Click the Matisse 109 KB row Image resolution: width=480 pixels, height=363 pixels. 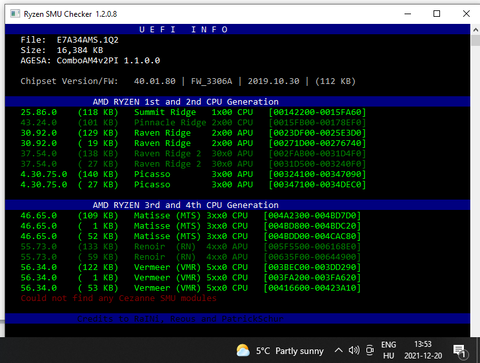click(x=191, y=216)
